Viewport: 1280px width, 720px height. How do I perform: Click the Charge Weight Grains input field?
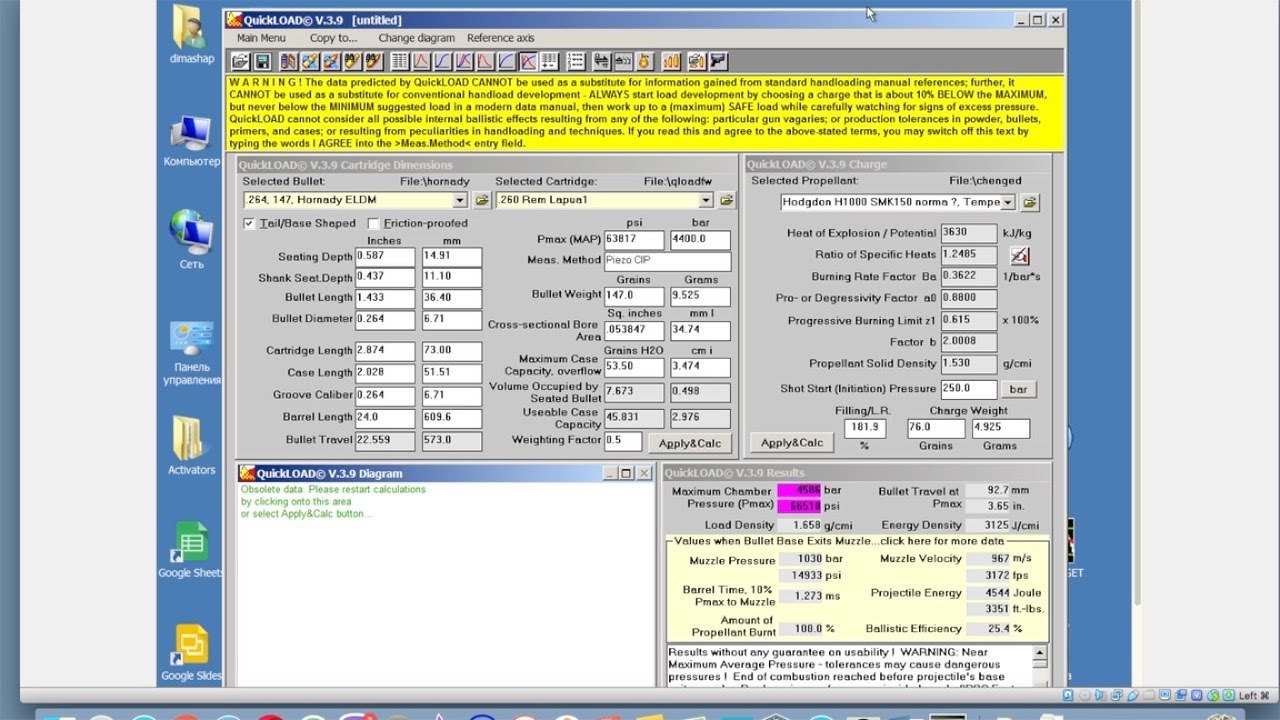pos(936,429)
